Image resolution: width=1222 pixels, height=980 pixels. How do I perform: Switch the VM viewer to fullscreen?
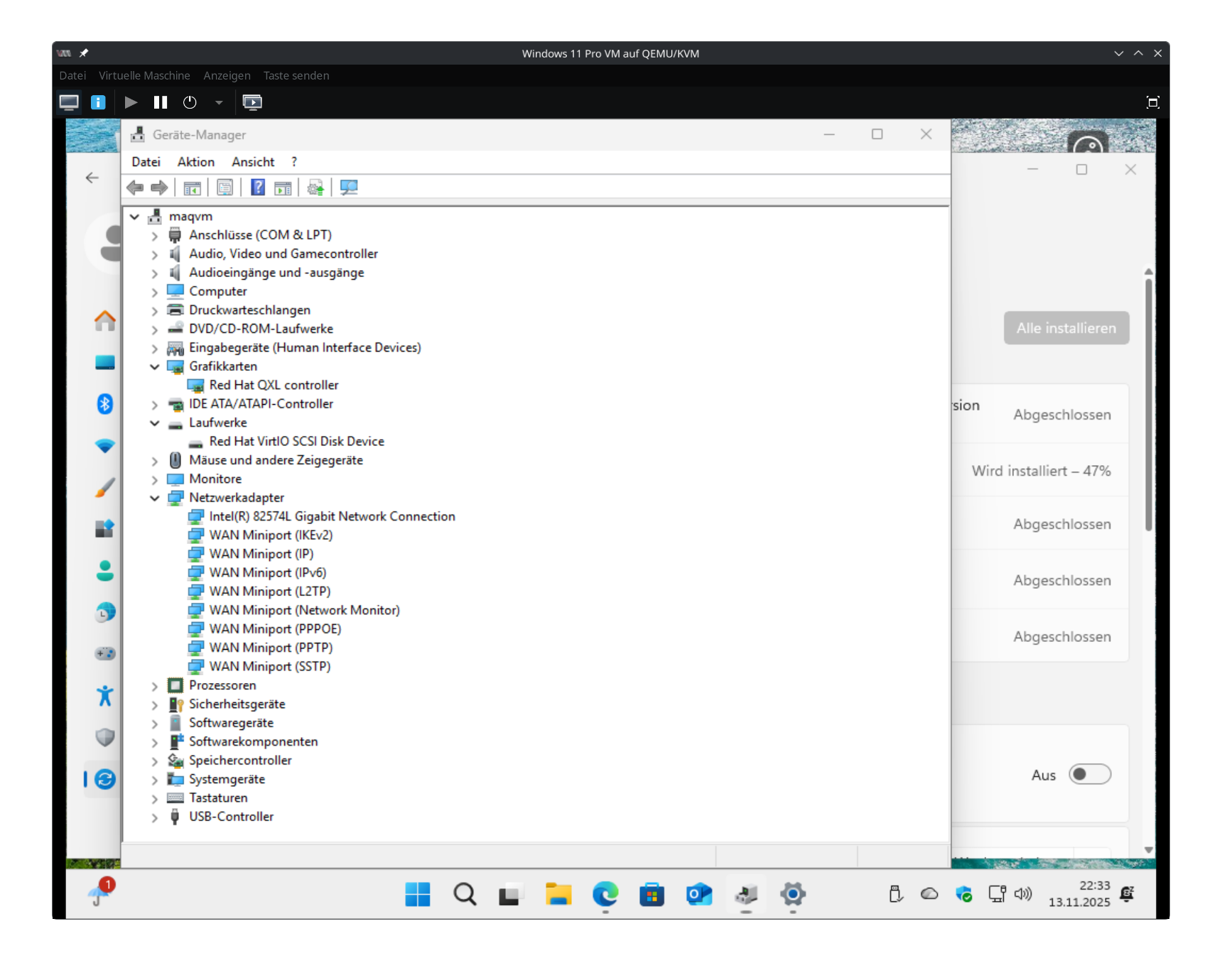click(x=1153, y=102)
